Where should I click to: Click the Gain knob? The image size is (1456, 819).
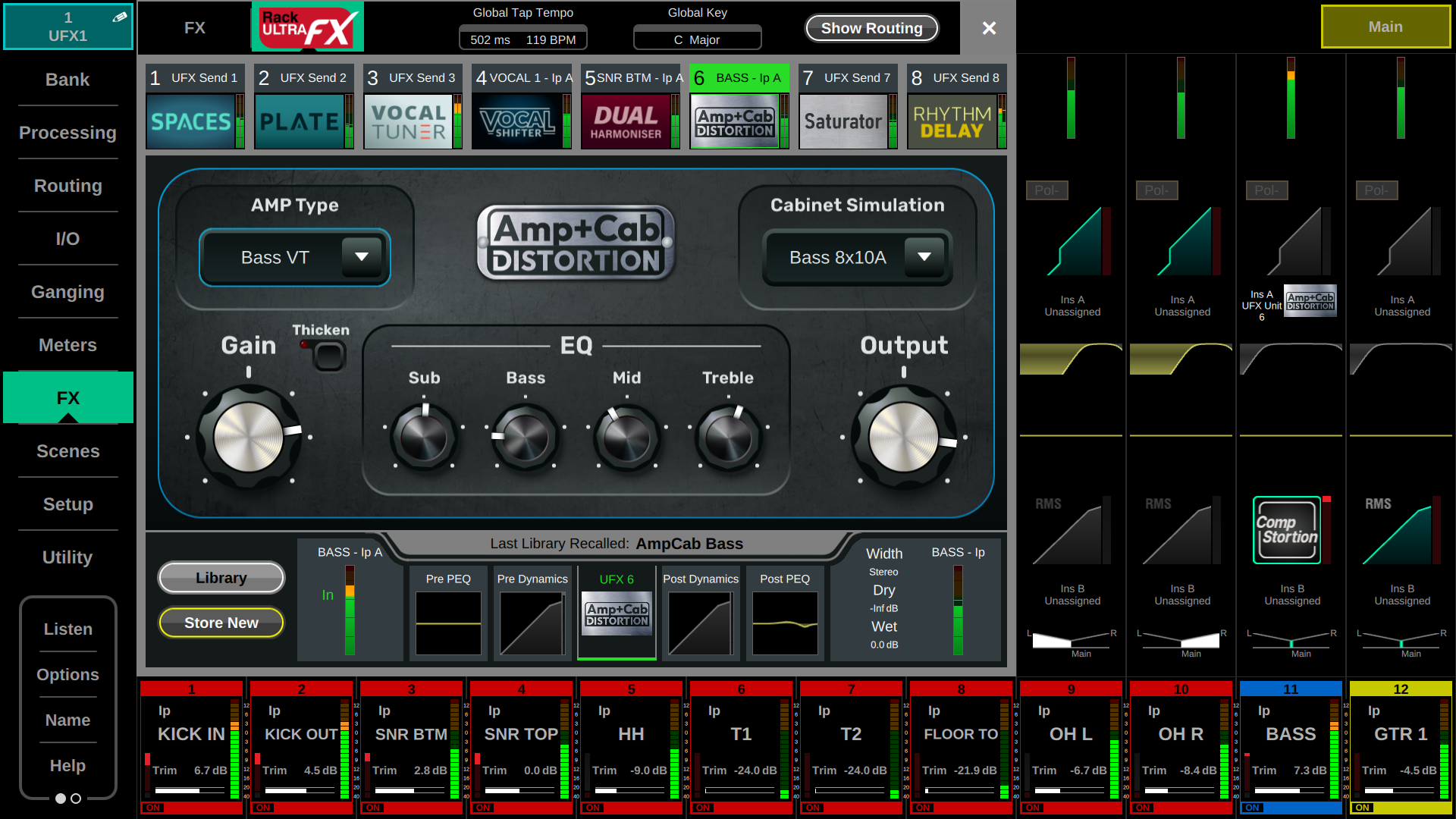coord(249,438)
